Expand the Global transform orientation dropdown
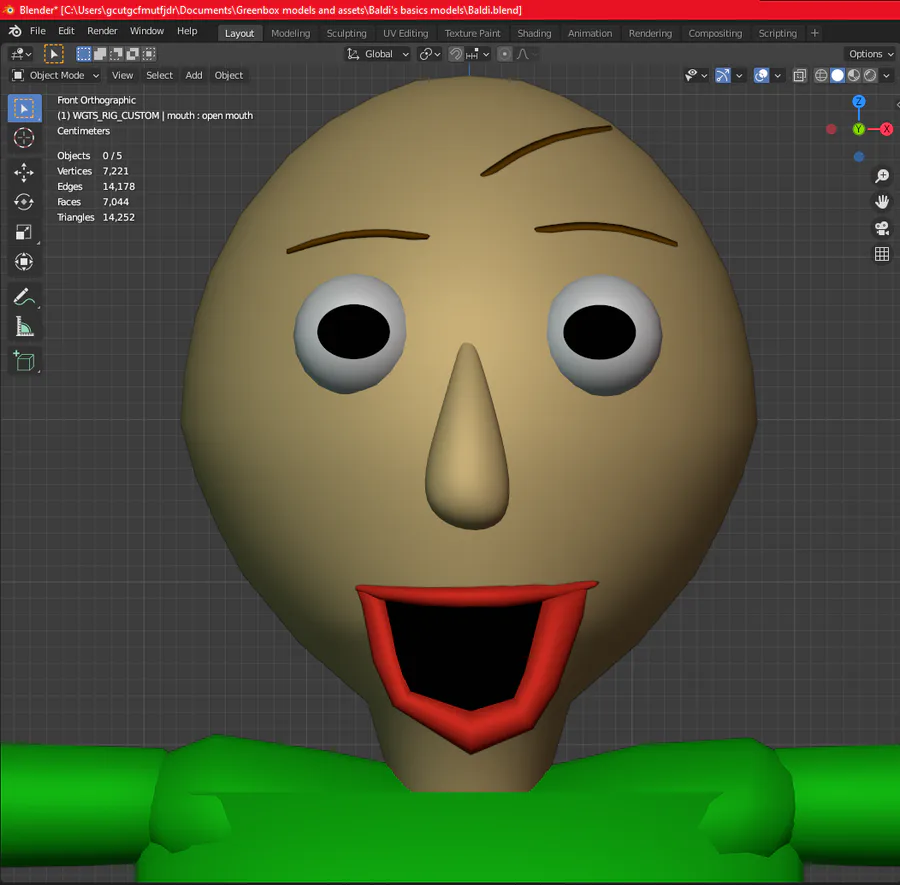 coord(378,54)
